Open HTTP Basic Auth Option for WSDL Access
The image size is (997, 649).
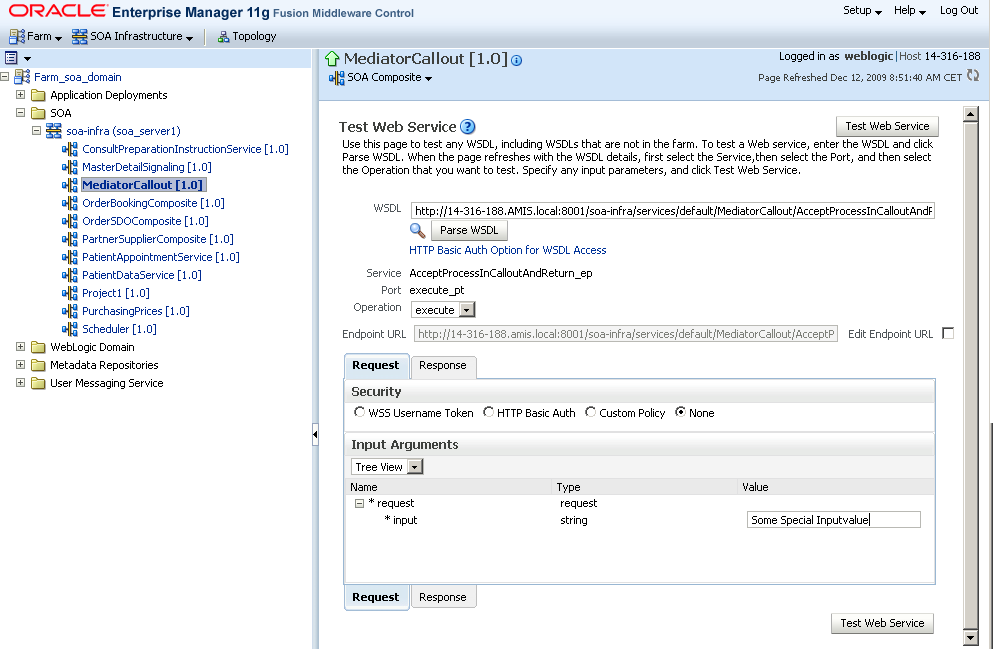coord(507,250)
